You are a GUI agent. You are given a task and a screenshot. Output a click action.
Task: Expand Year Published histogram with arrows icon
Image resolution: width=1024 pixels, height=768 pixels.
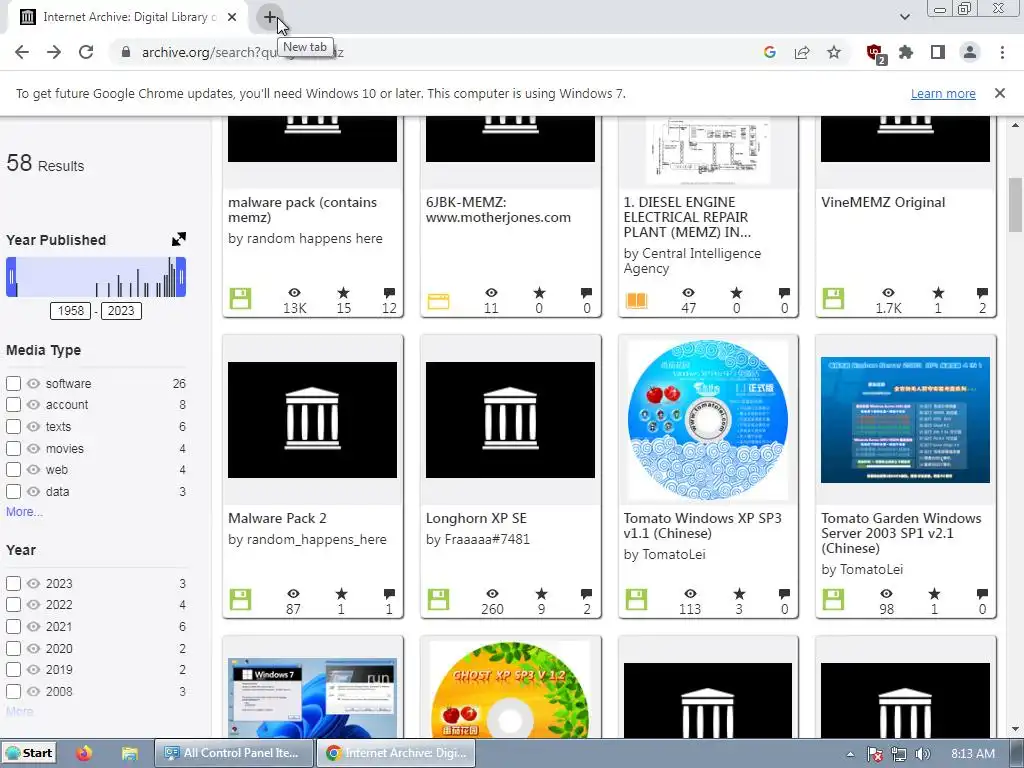tap(178, 239)
